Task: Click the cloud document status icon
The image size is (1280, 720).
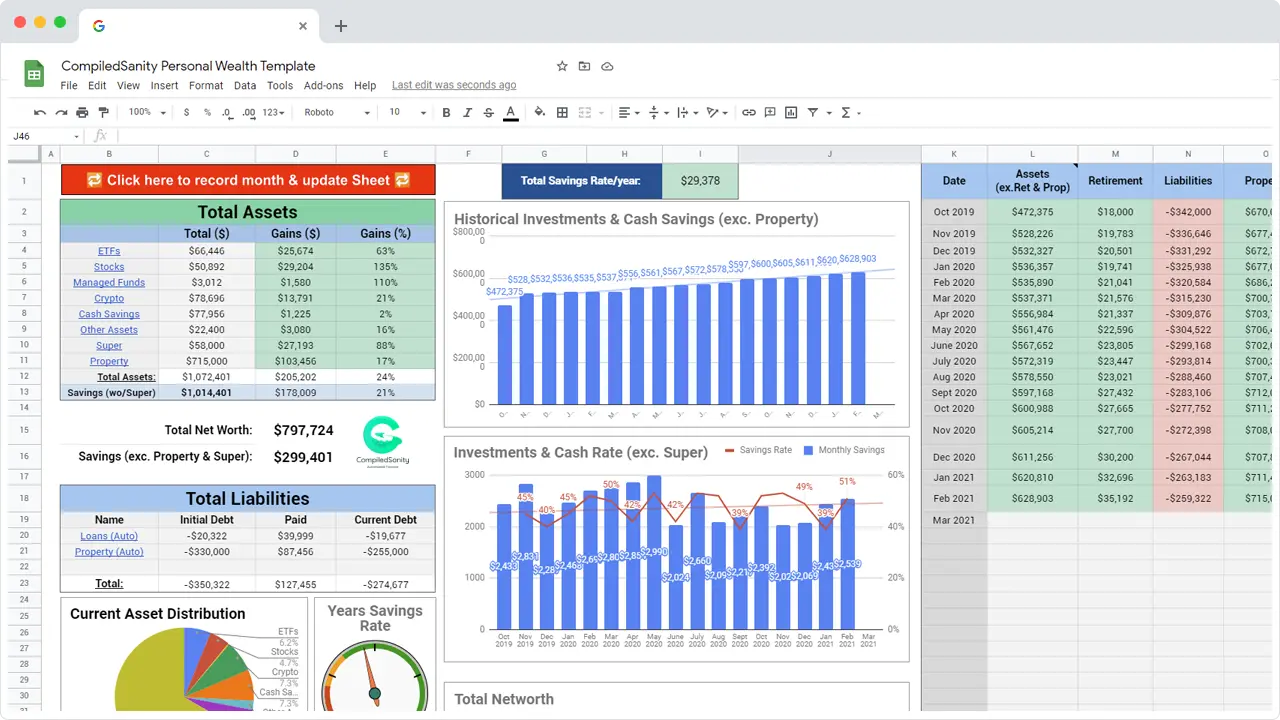Action: pyautogui.click(x=607, y=66)
